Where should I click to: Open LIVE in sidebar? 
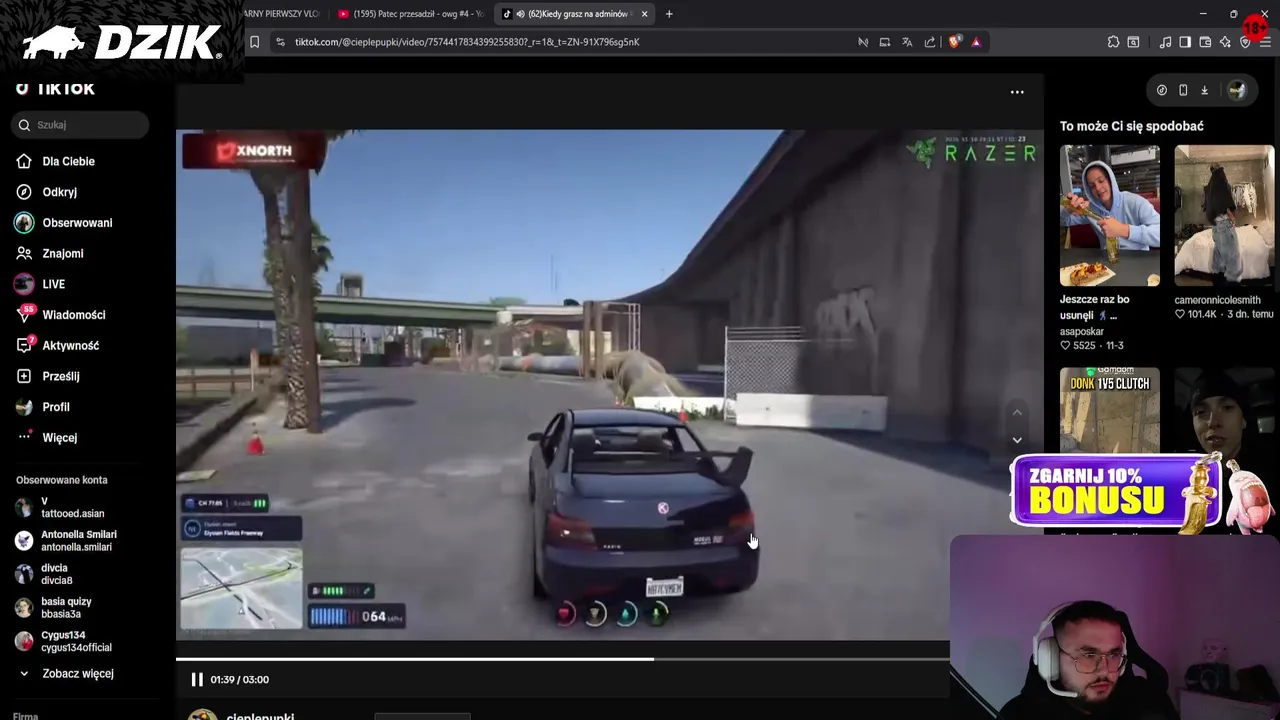pos(53,284)
